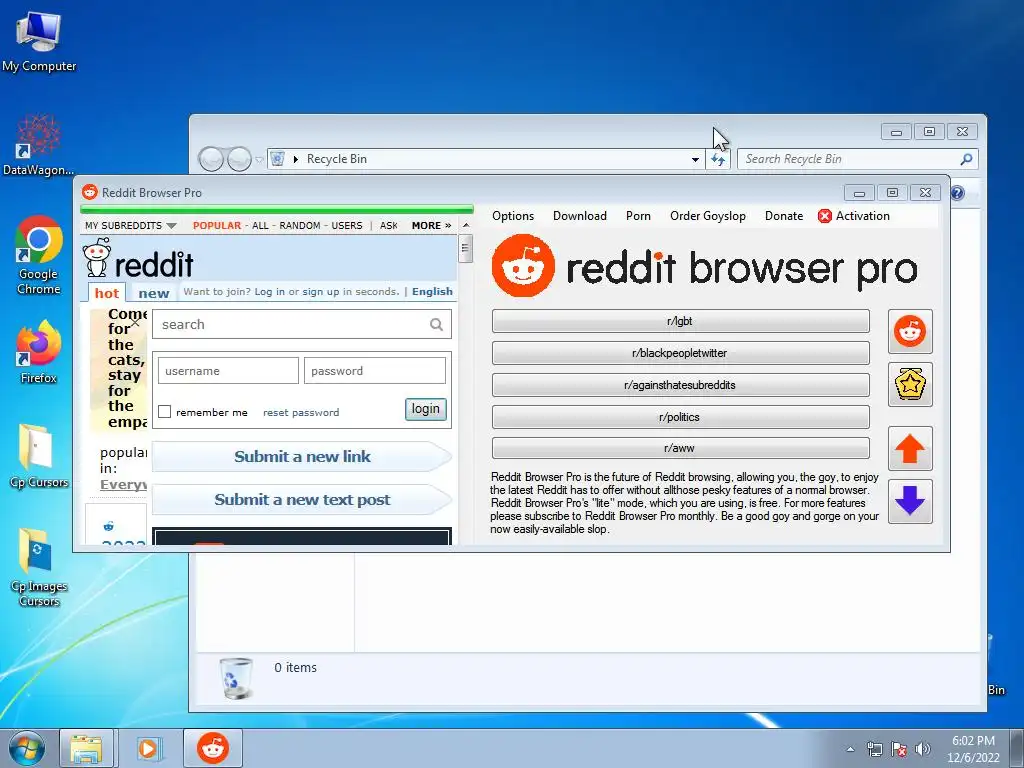Open My Computer desktop icon
This screenshot has width=1024, height=768.
[x=39, y=40]
